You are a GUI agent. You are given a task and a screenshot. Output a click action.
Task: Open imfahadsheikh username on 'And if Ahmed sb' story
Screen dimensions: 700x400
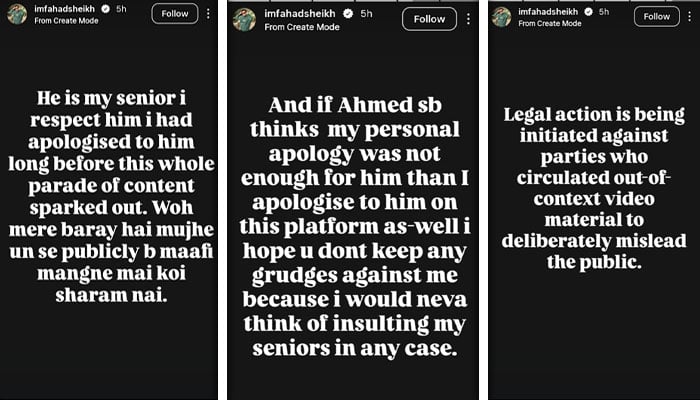pyautogui.click(x=301, y=14)
